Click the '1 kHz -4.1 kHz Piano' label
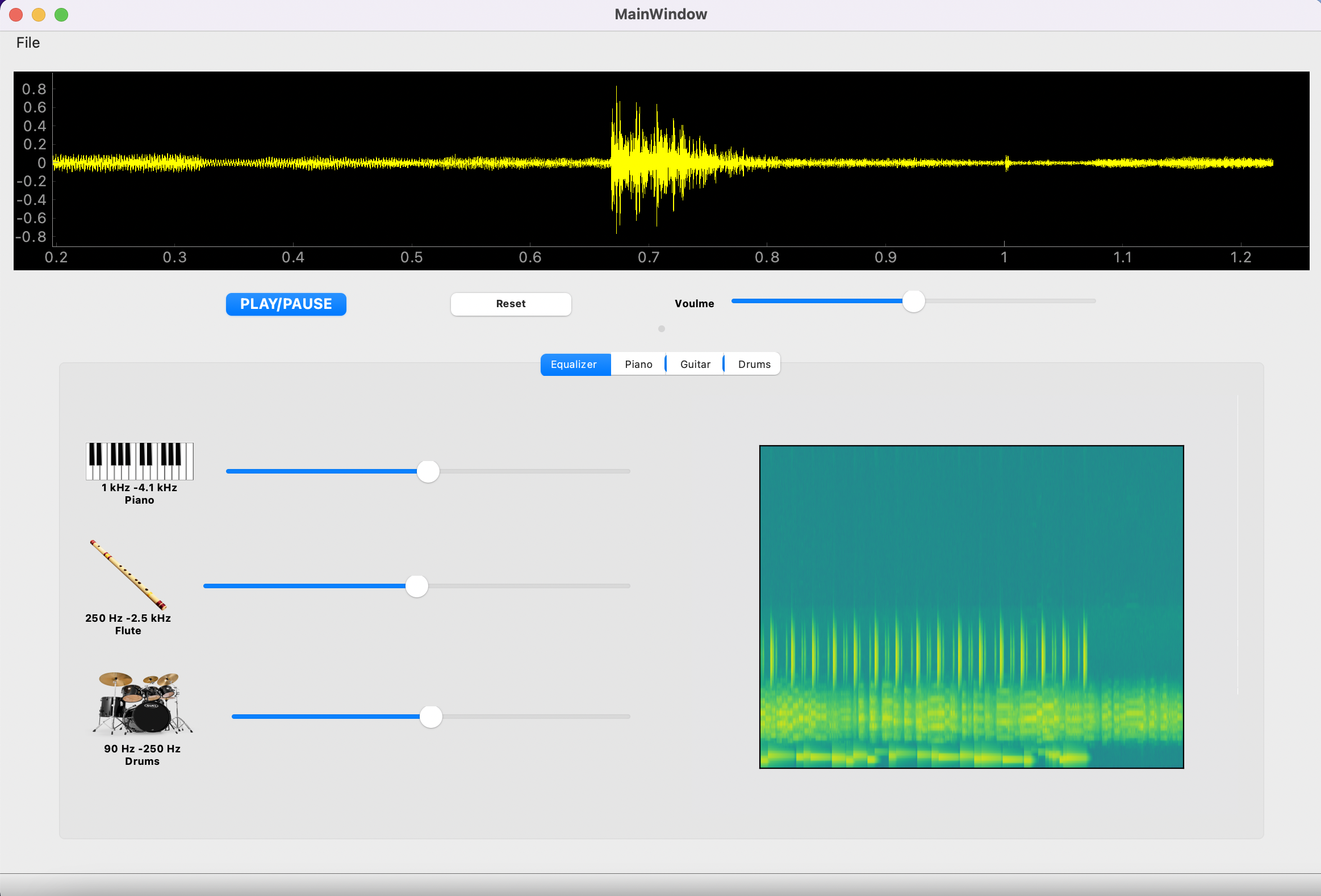Image resolution: width=1321 pixels, height=896 pixels. pos(139,494)
